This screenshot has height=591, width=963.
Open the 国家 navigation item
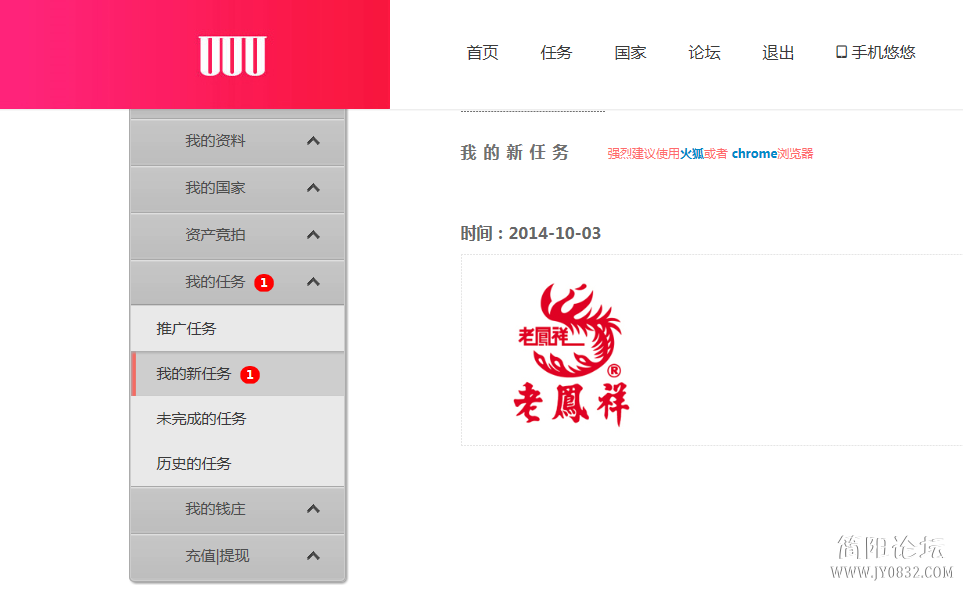pyautogui.click(x=630, y=52)
